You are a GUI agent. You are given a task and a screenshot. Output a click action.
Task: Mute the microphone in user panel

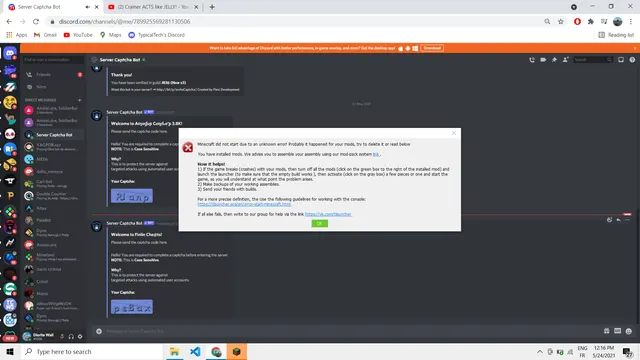(x=62, y=336)
